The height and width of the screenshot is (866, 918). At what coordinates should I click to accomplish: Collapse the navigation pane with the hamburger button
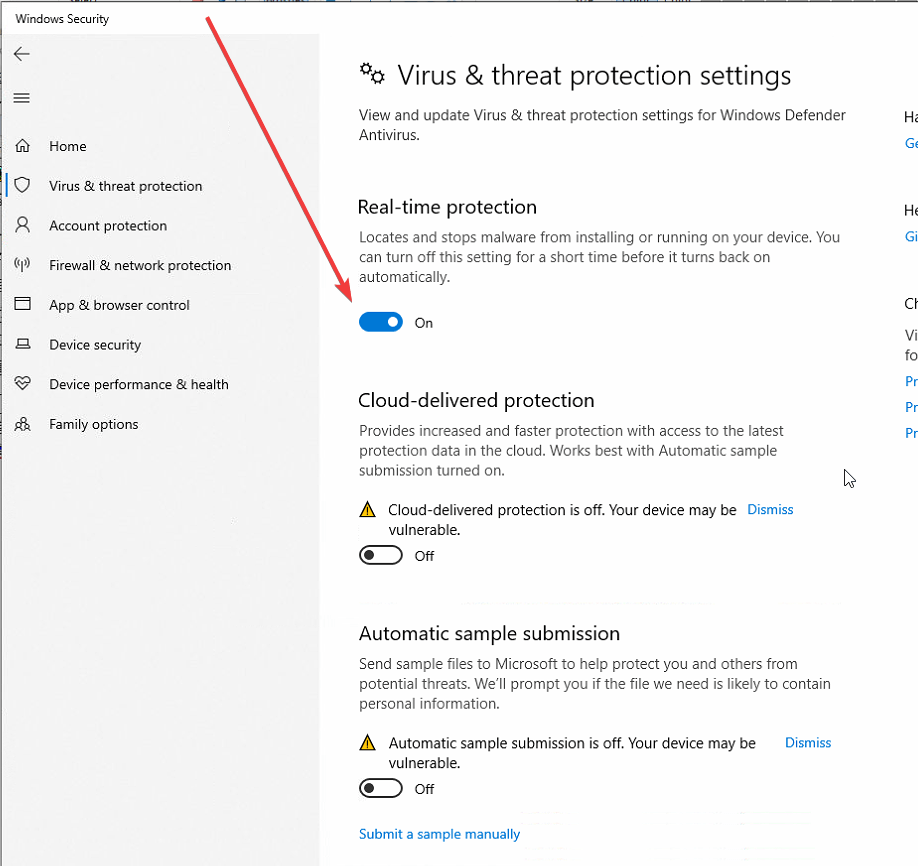[20, 98]
